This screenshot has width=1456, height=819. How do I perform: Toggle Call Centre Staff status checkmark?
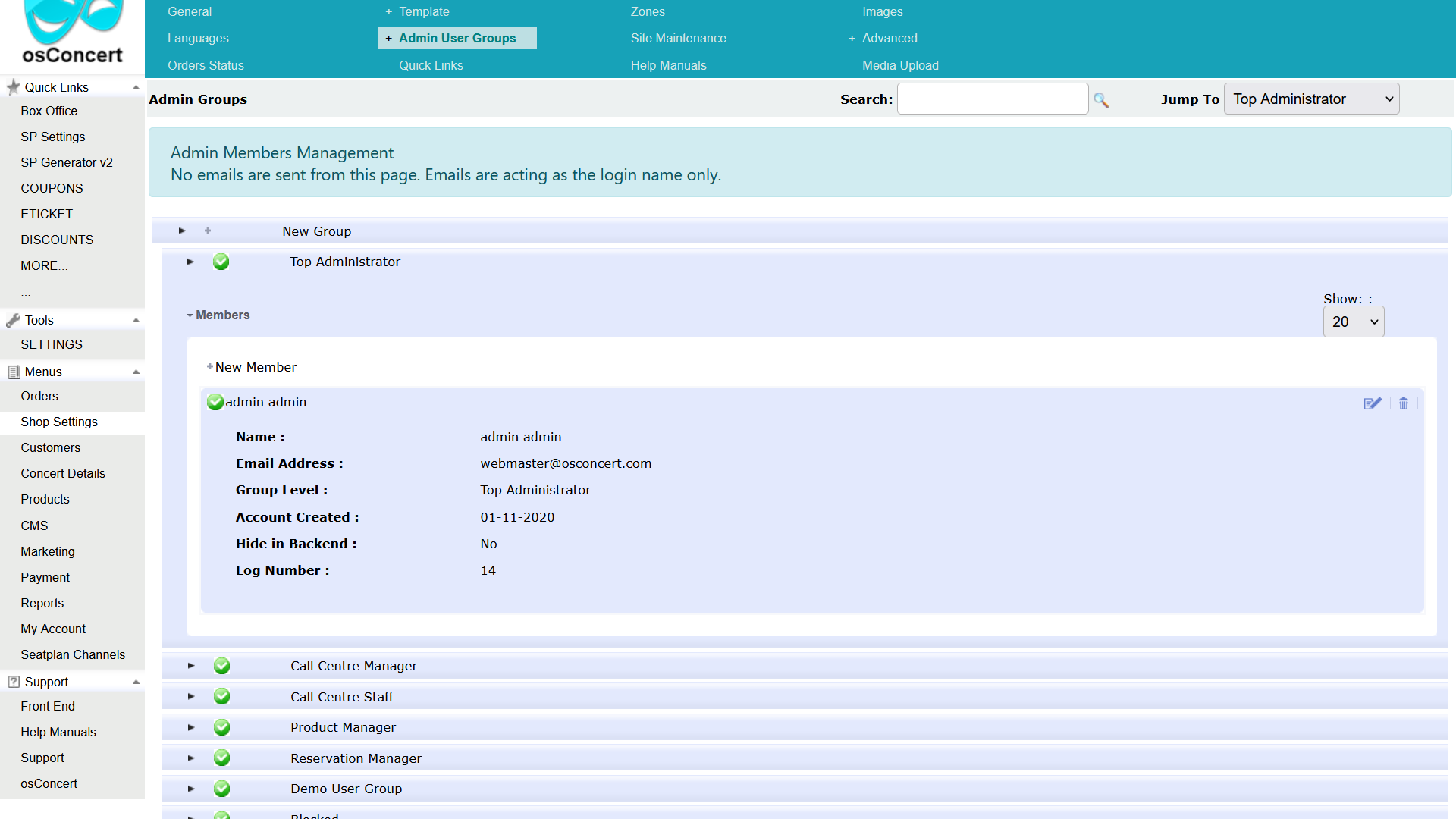pyautogui.click(x=221, y=696)
